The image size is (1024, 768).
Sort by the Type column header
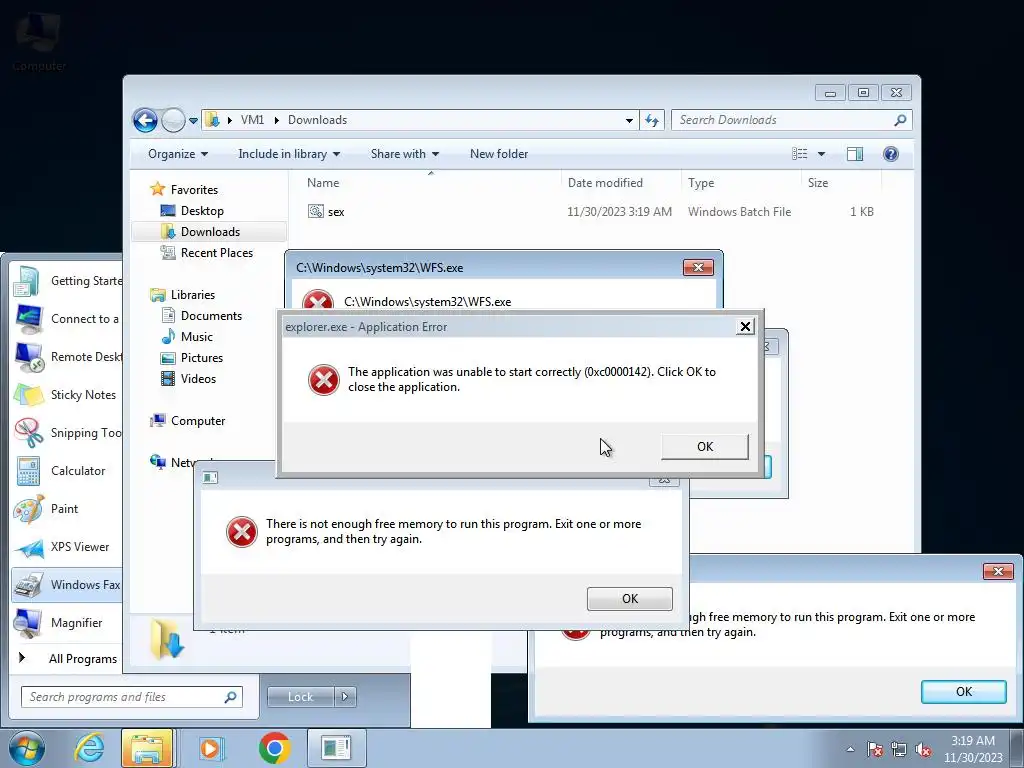point(701,183)
